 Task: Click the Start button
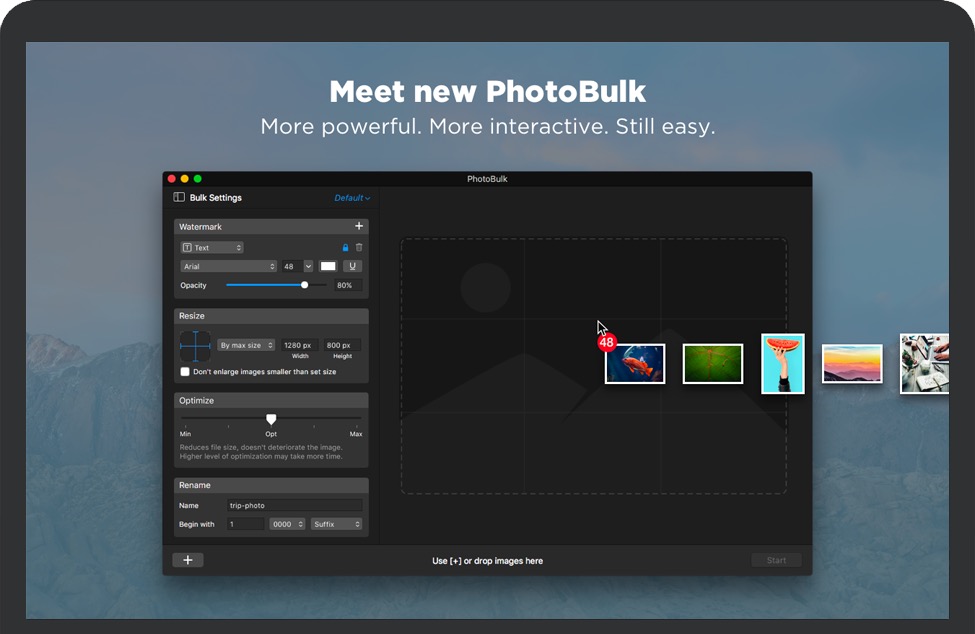click(x=776, y=561)
